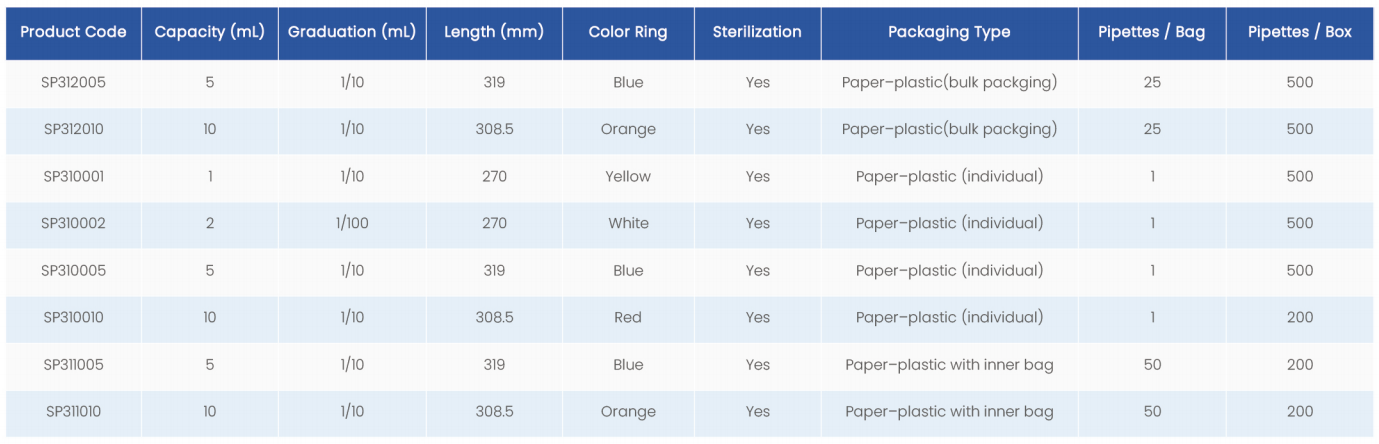Click the Pipettes / Box header
Image resolution: width=1379 pixels, height=444 pixels.
click(x=1300, y=32)
